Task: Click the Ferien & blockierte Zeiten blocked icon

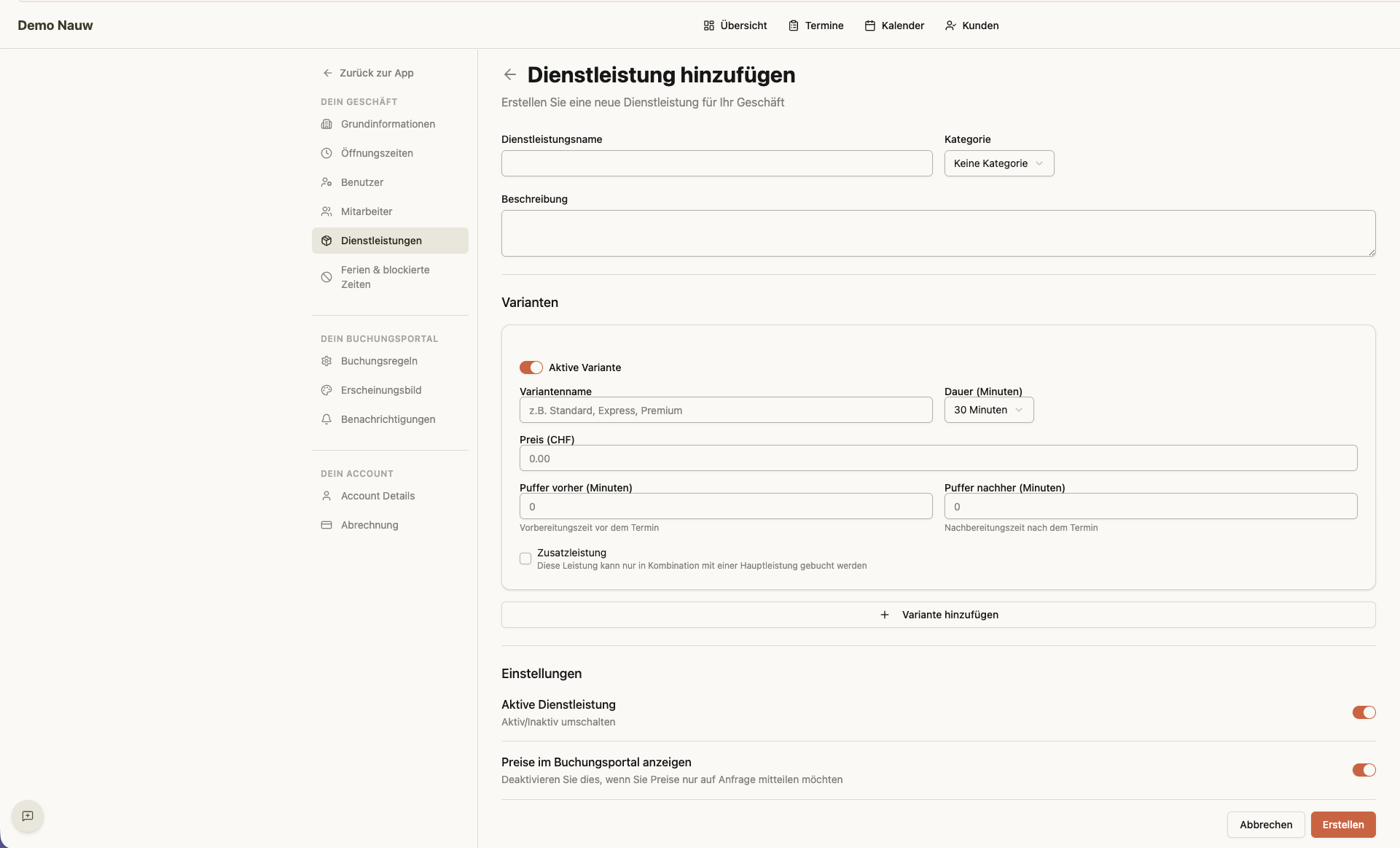Action: [x=326, y=277]
